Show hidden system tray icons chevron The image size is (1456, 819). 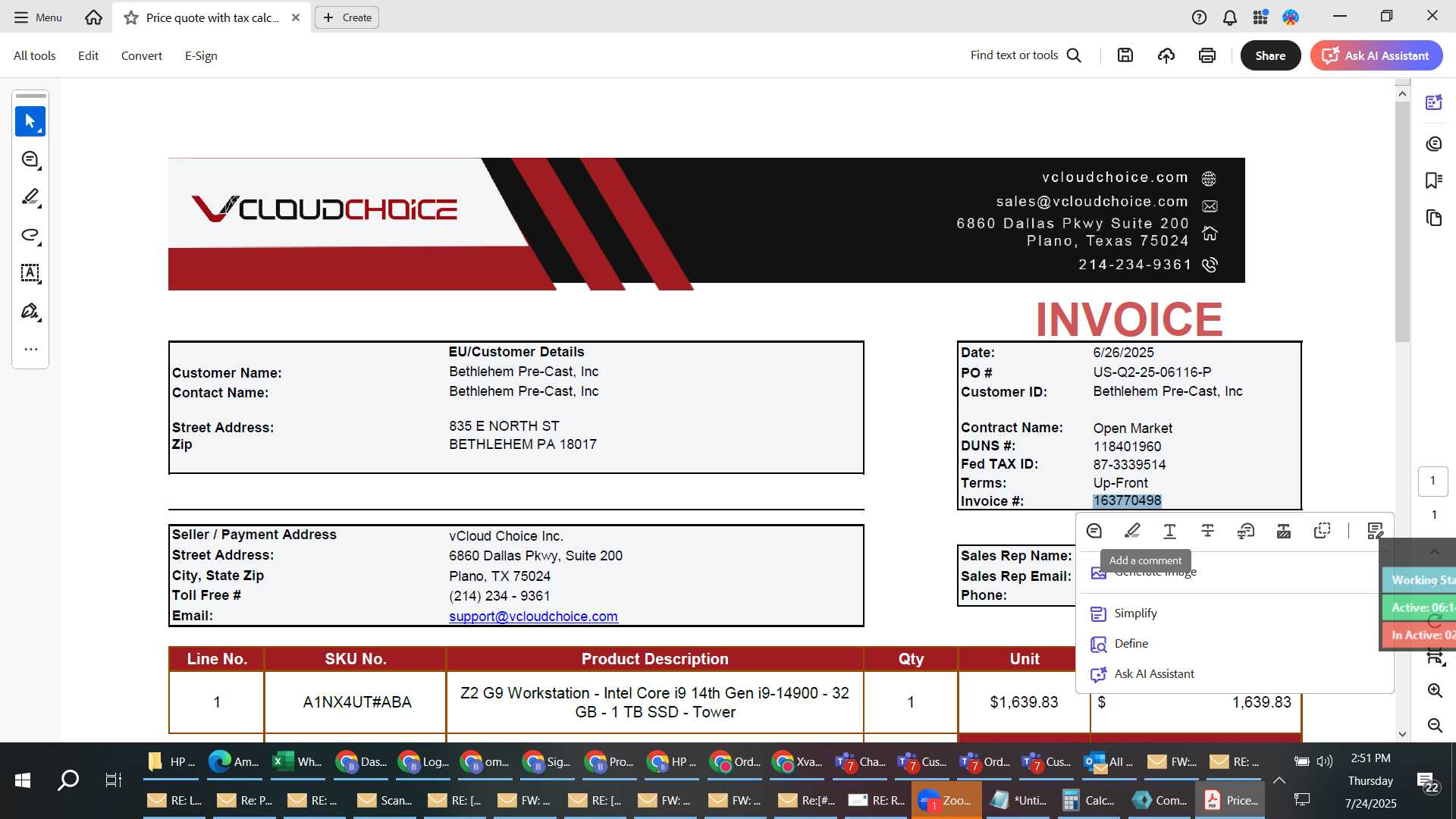pos(1279,780)
